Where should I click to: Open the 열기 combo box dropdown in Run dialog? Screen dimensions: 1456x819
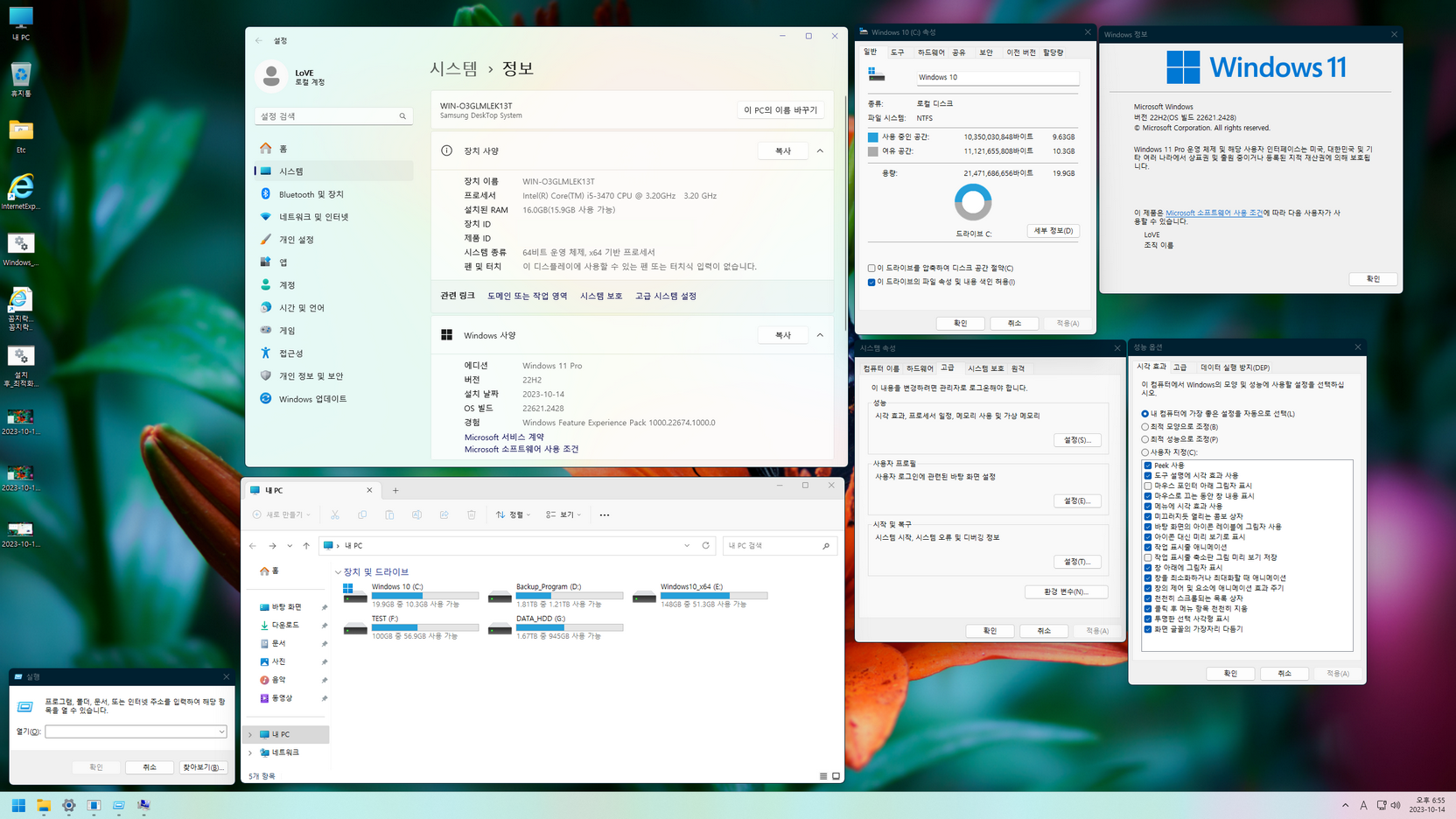(x=221, y=731)
